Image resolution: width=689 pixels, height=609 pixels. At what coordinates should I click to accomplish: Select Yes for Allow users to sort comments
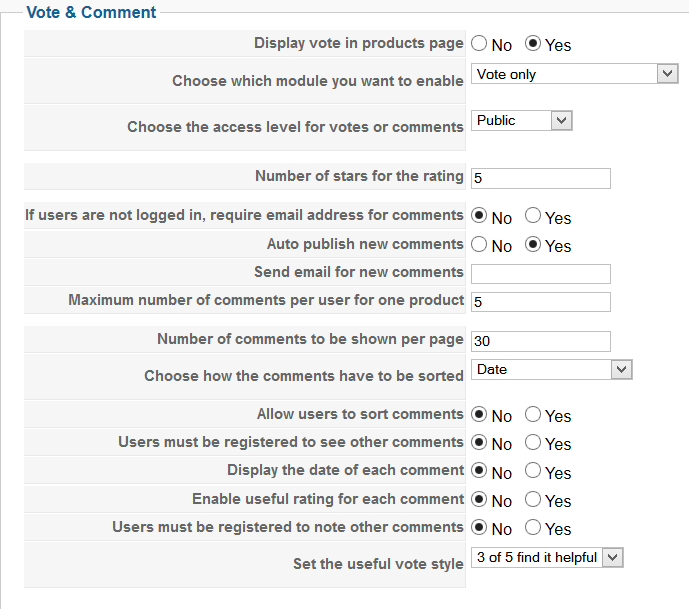coord(533,415)
